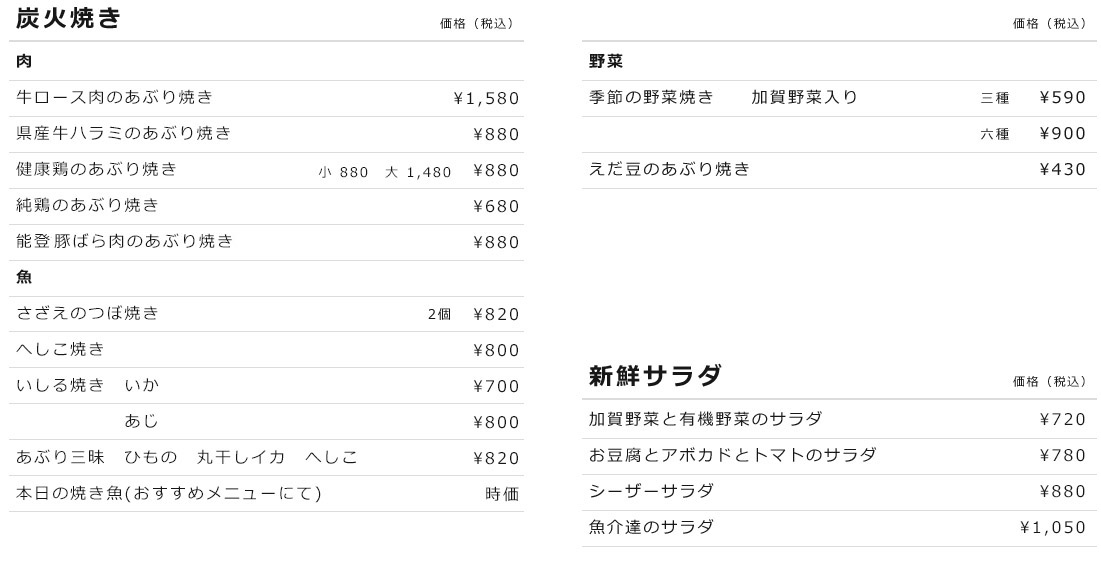The height and width of the screenshot is (568, 1101).
Task: Select 季節の野菜焼き
Action: click(x=652, y=98)
